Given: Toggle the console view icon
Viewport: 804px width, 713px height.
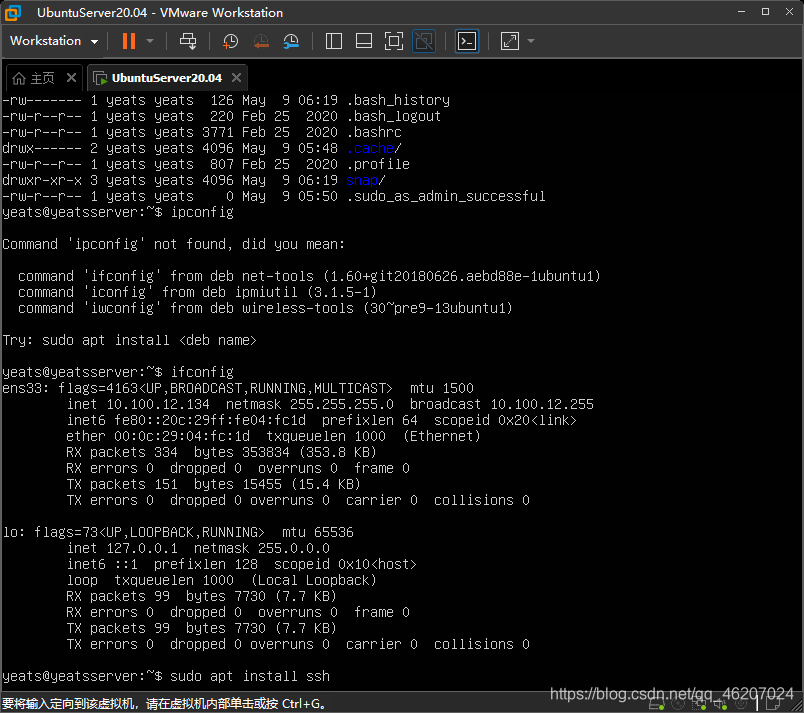Looking at the screenshot, I should [467, 41].
